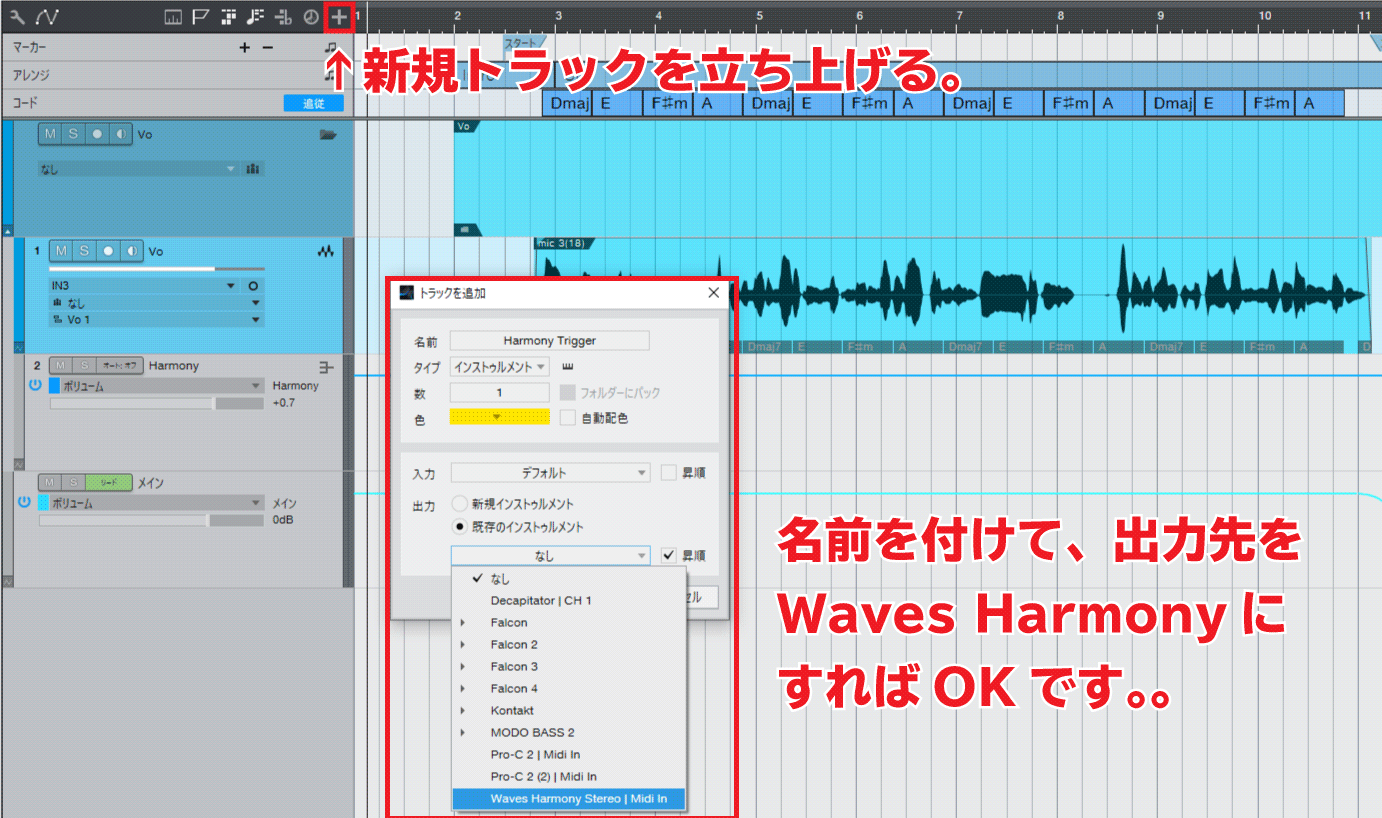Open the tempo track clock icon
The image size is (1382, 818).
coord(310,17)
